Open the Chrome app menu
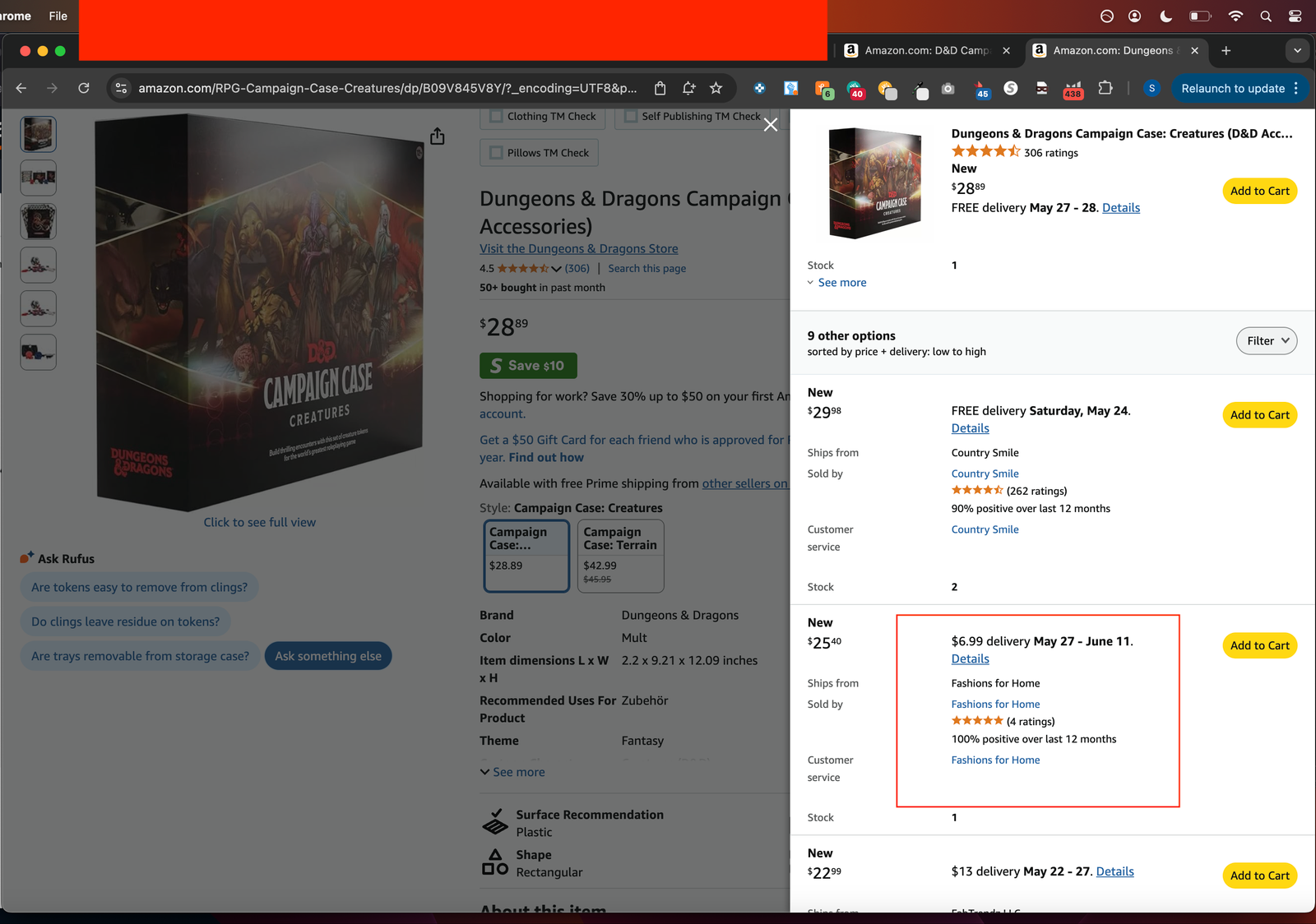 point(15,16)
